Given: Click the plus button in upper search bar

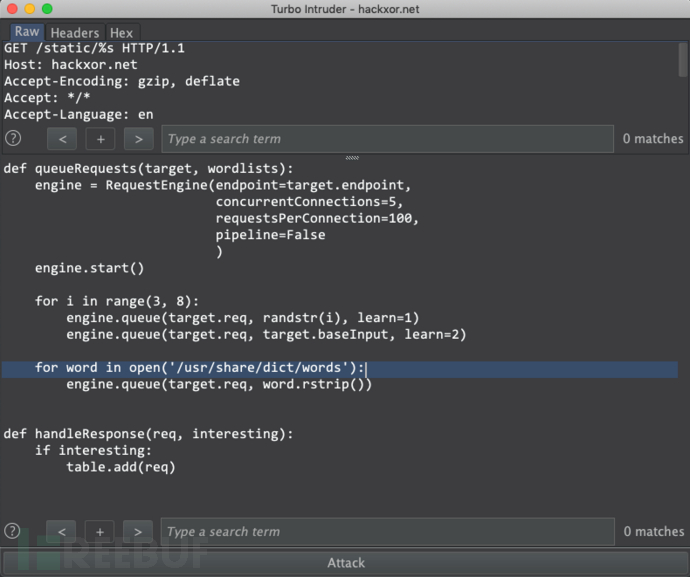Looking at the screenshot, I should pyautogui.click(x=100, y=139).
